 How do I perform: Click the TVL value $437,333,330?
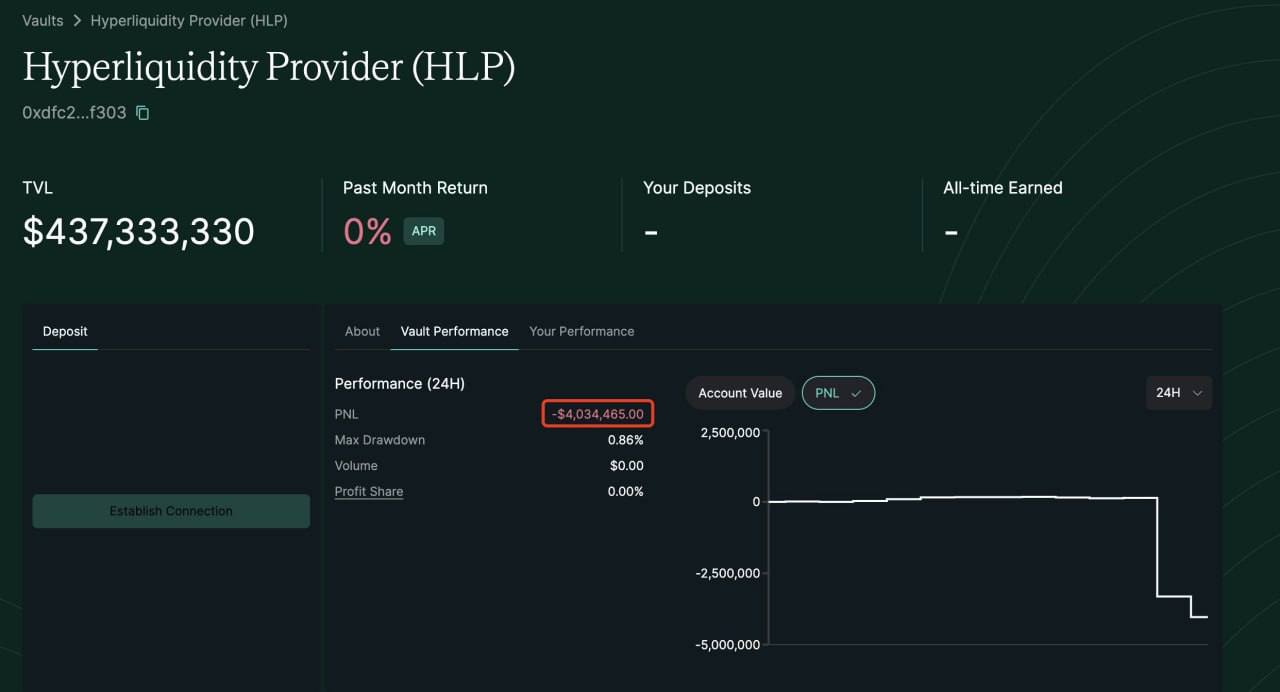pyautogui.click(x=139, y=232)
